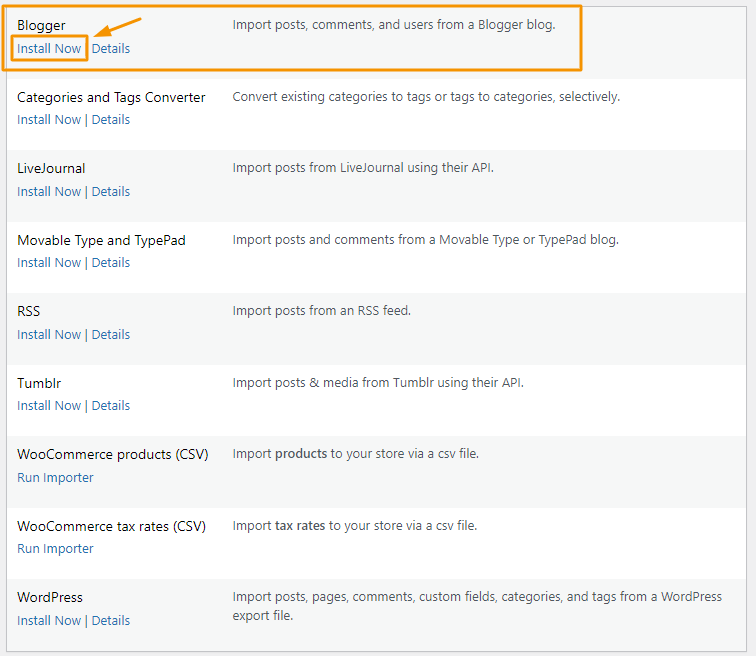The image size is (756, 656).
Task: Select the WordPress importer title
Action: click(50, 598)
